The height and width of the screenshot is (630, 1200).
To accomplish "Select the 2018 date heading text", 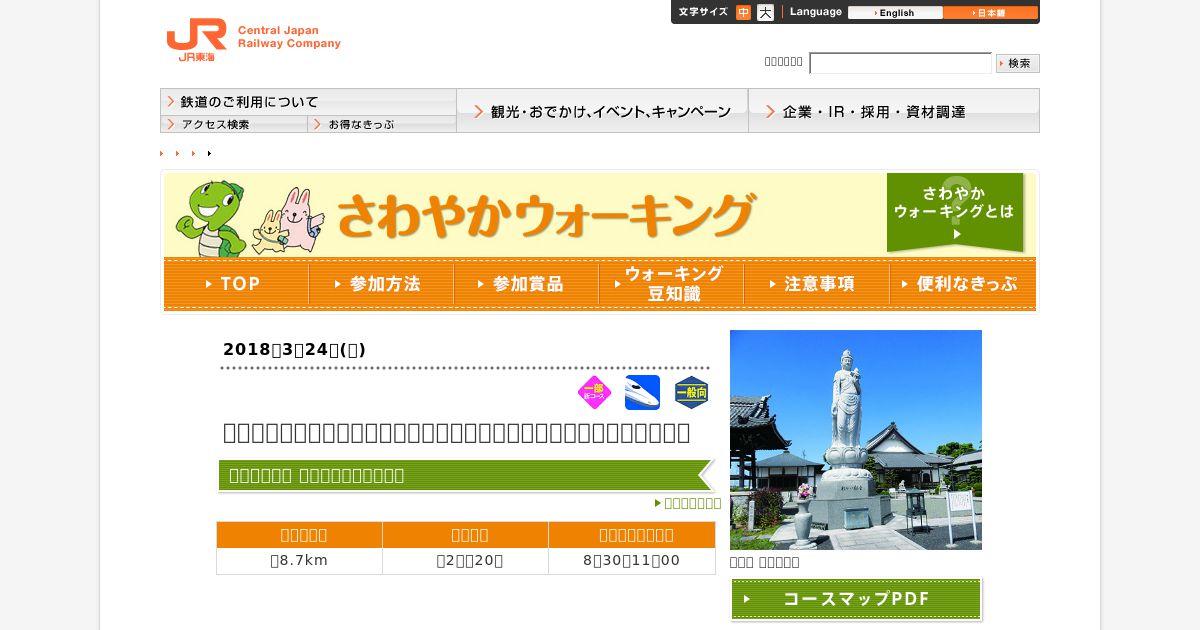I will coord(294,349).
